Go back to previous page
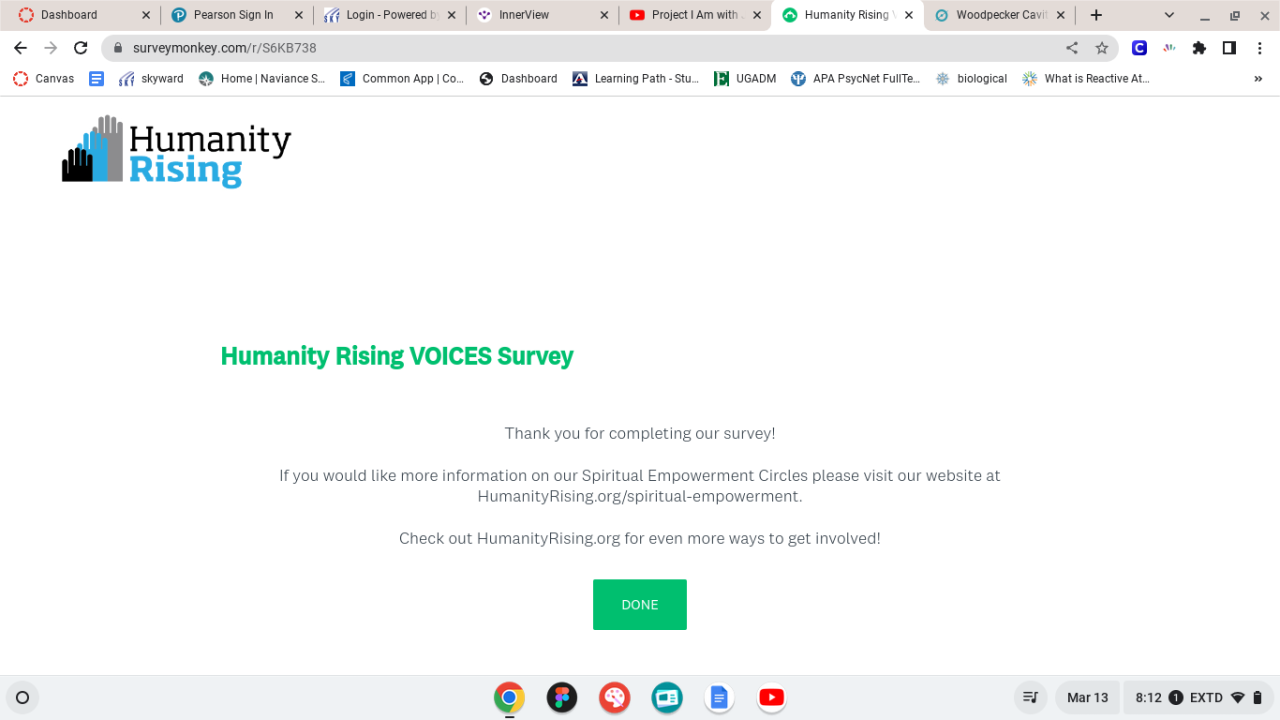This screenshot has width=1280, height=720. (20, 48)
